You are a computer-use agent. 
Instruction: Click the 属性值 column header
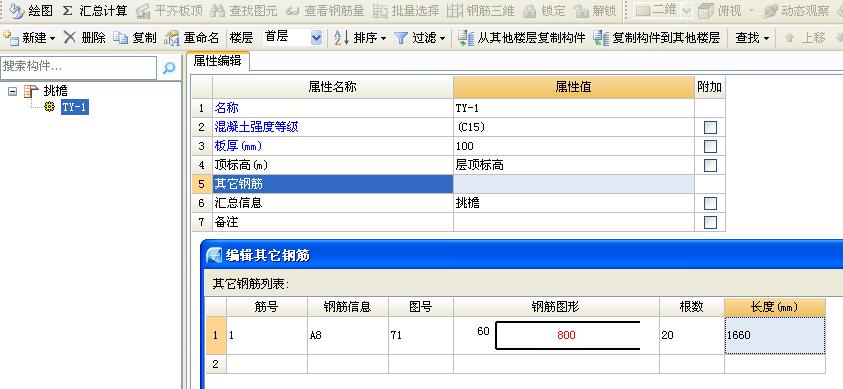pos(574,87)
